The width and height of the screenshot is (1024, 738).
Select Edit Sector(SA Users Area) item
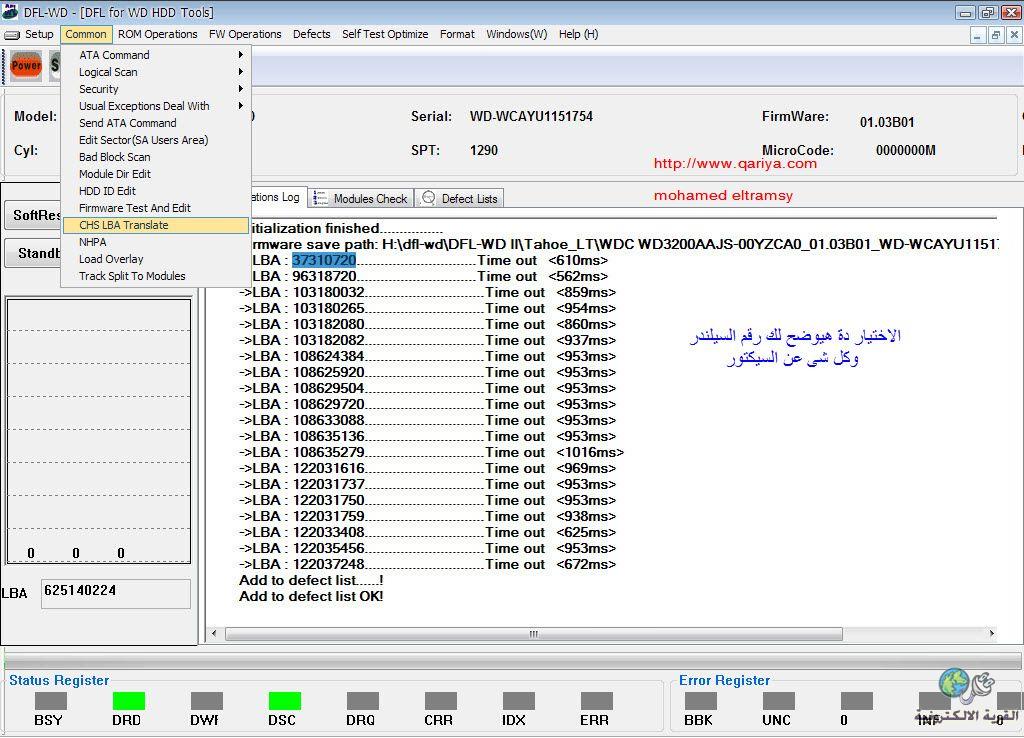155,140
